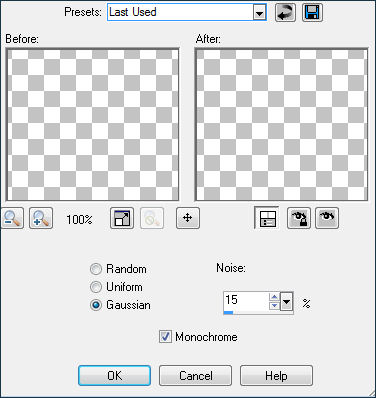Toggle the show/hide previews icon
The image size is (376, 398).
click(266, 218)
